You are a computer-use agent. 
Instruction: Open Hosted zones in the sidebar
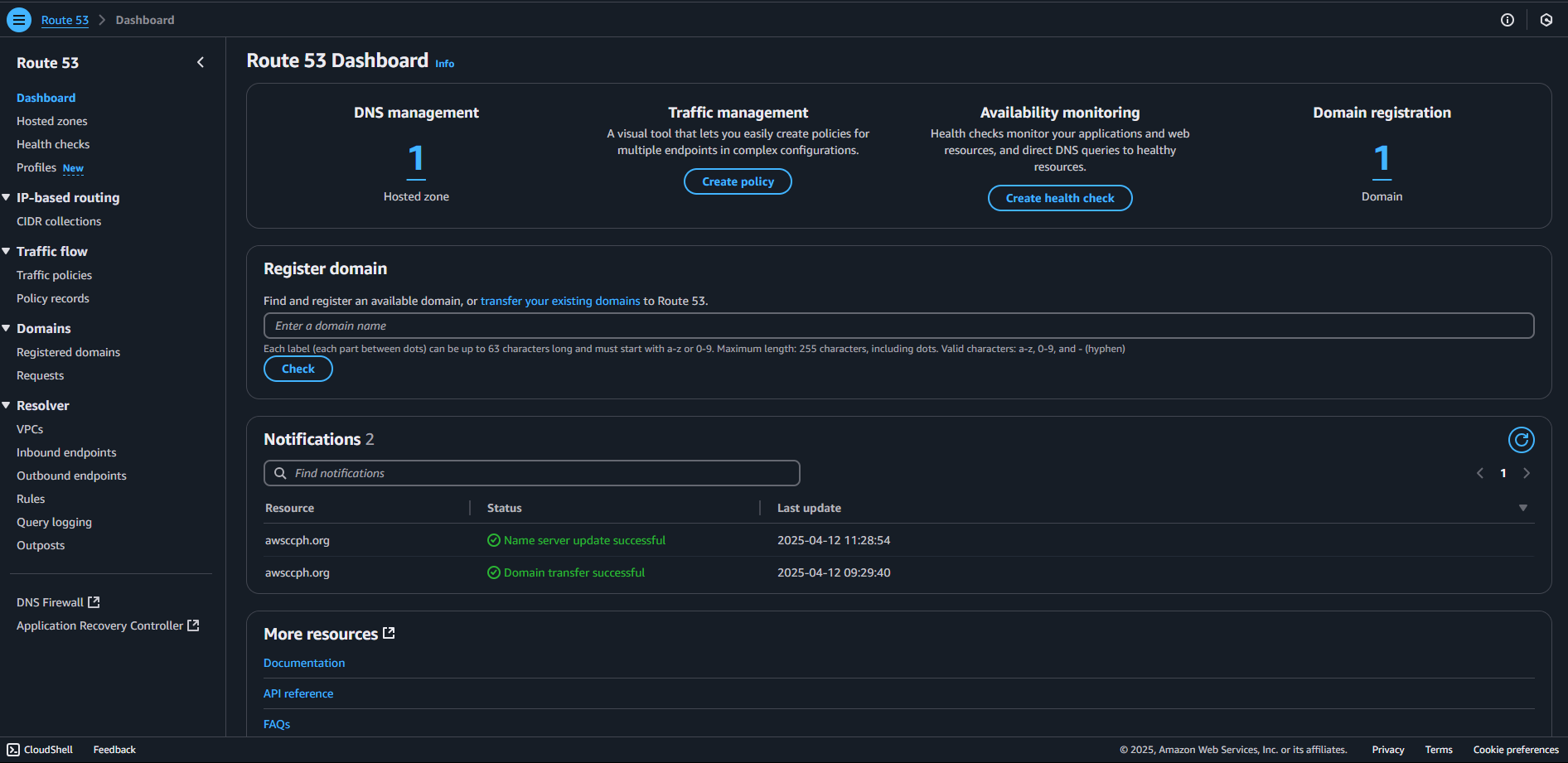[x=51, y=121]
